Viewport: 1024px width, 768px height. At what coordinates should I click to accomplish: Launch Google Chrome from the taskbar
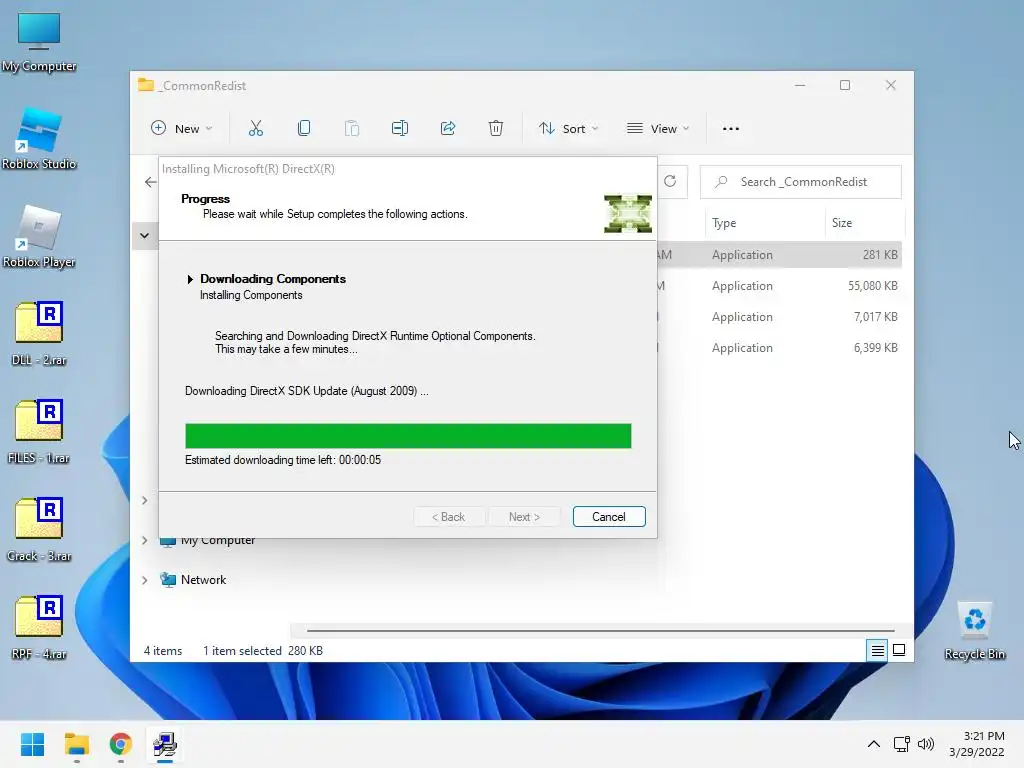pyautogui.click(x=120, y=744)
